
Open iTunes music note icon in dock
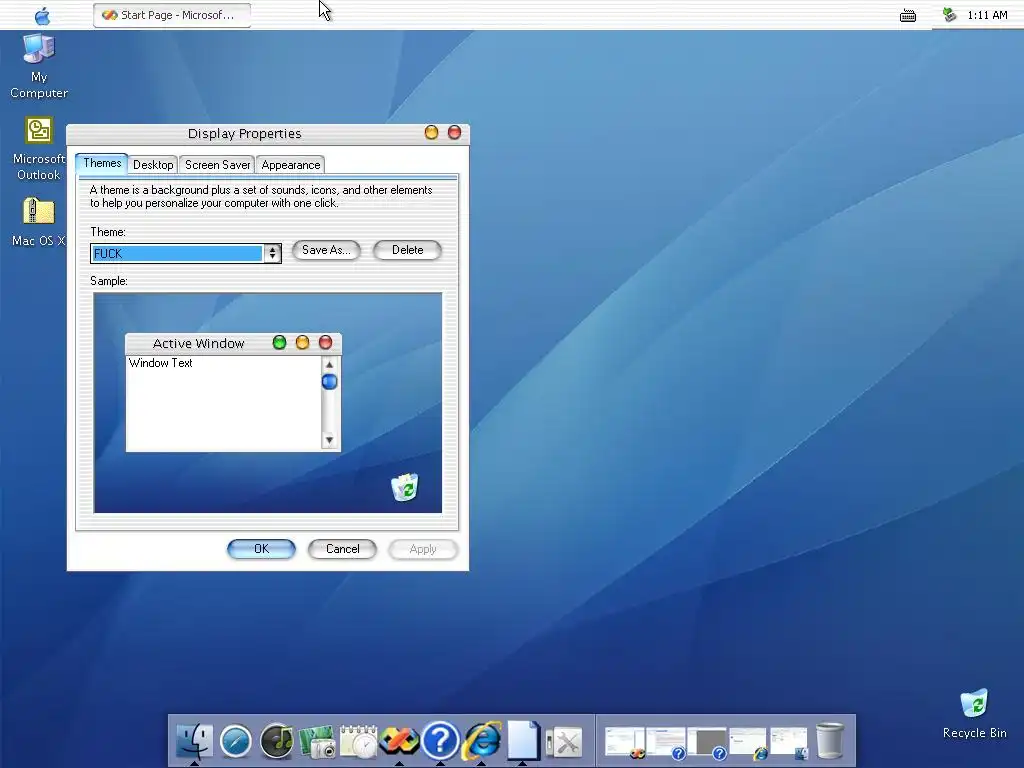(x=277, y=741)
